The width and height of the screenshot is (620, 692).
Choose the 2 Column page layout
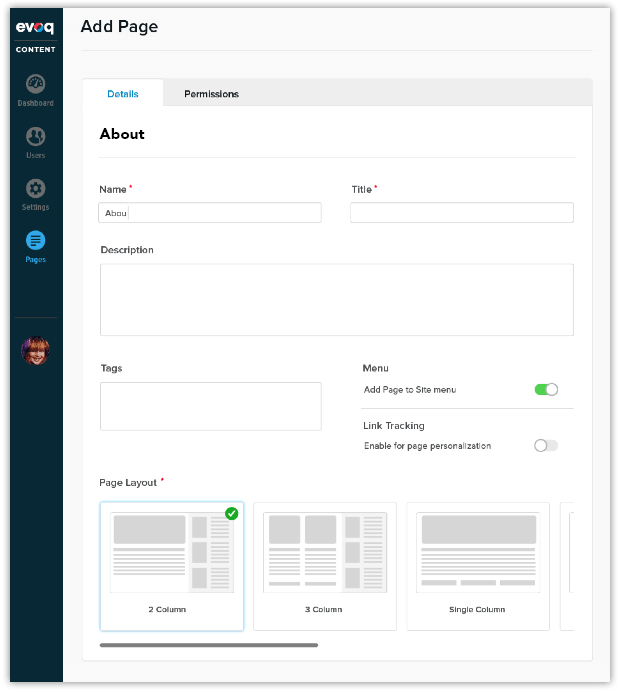(171, 566)
